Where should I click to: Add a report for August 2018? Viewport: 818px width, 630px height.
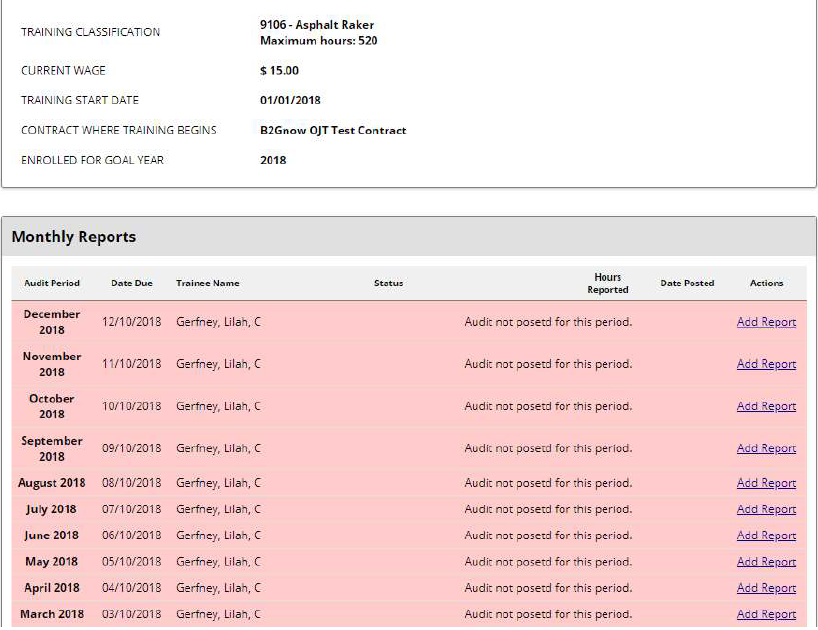pos(766,483)
